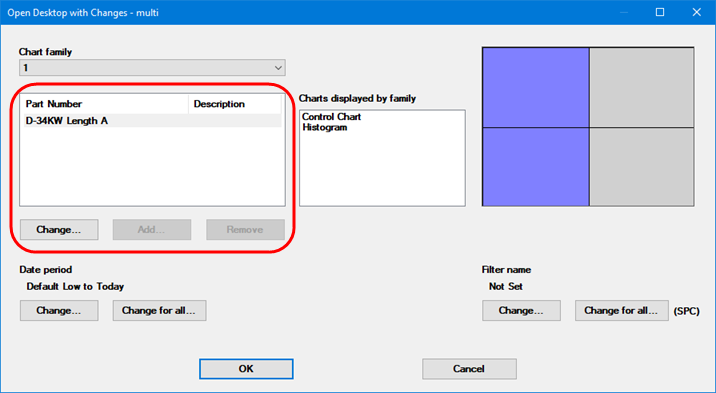Viewport: 716px width, 393px height.
Task: Select Control Chart in charts list
Action: (x=332, y=117)
